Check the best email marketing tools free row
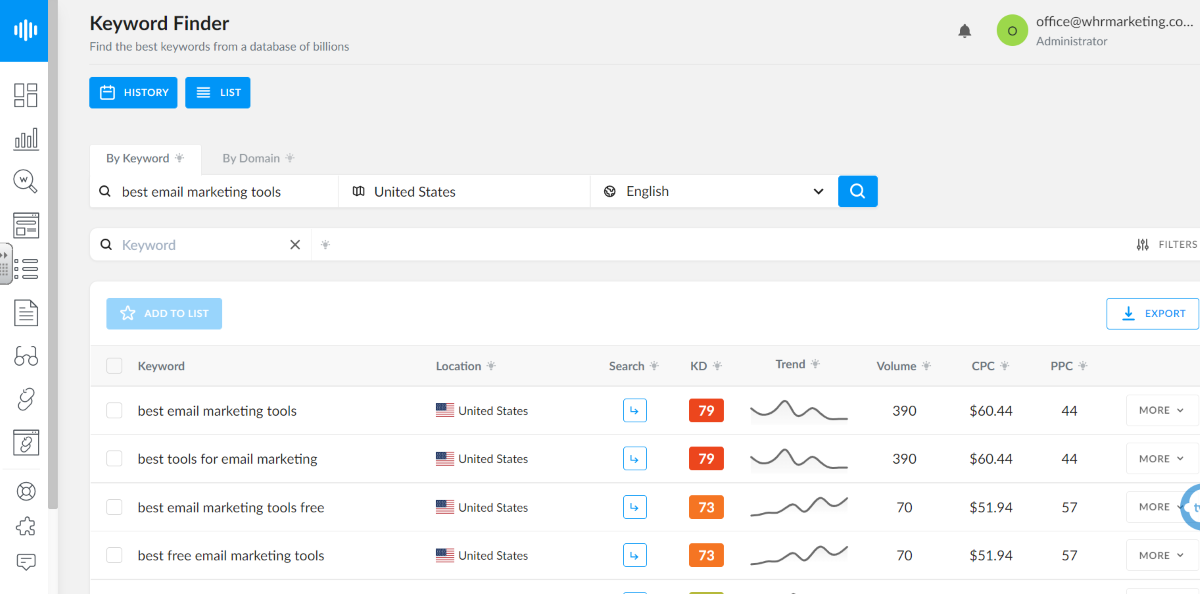This screenshot has height=594, width=1200. tap(114, 507)
